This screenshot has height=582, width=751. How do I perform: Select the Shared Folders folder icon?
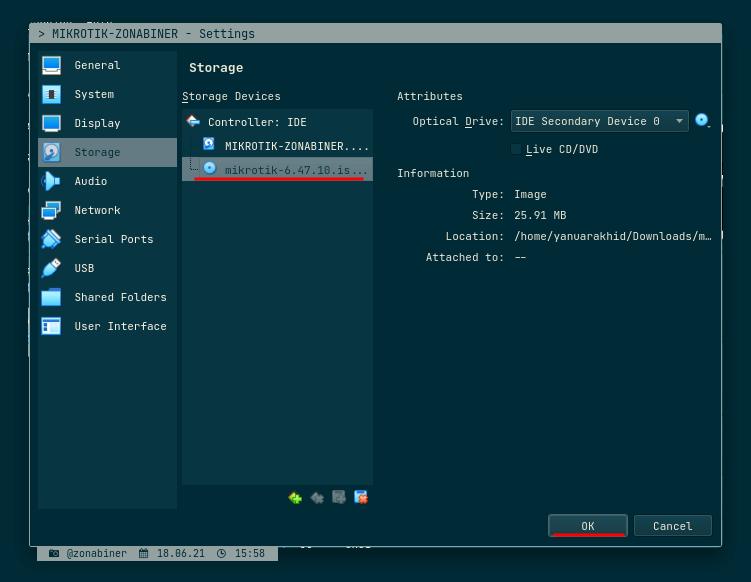click(51, 297)
